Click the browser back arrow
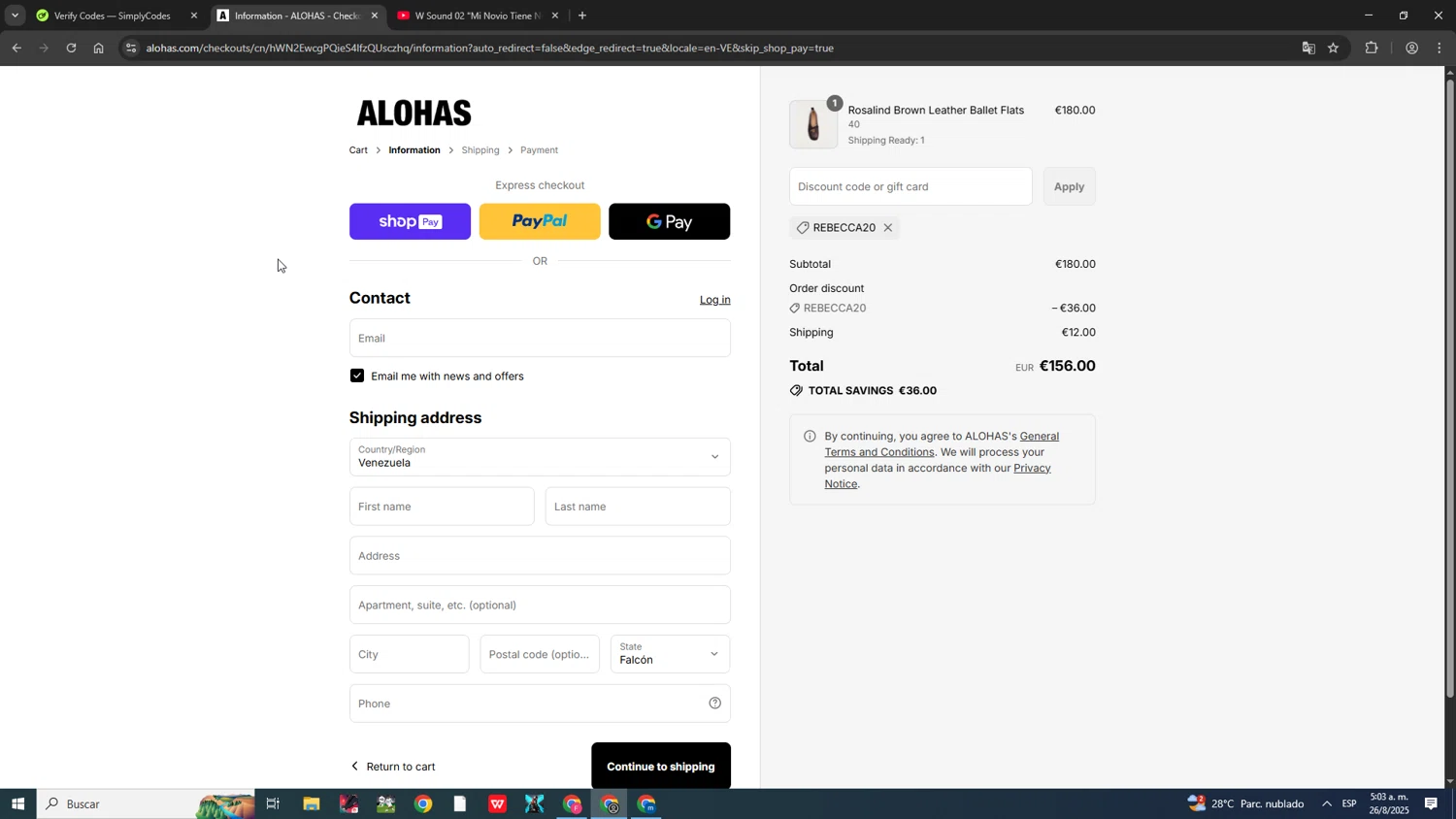The height and width of the screenshot is (819, 1456). pos(17,48)
